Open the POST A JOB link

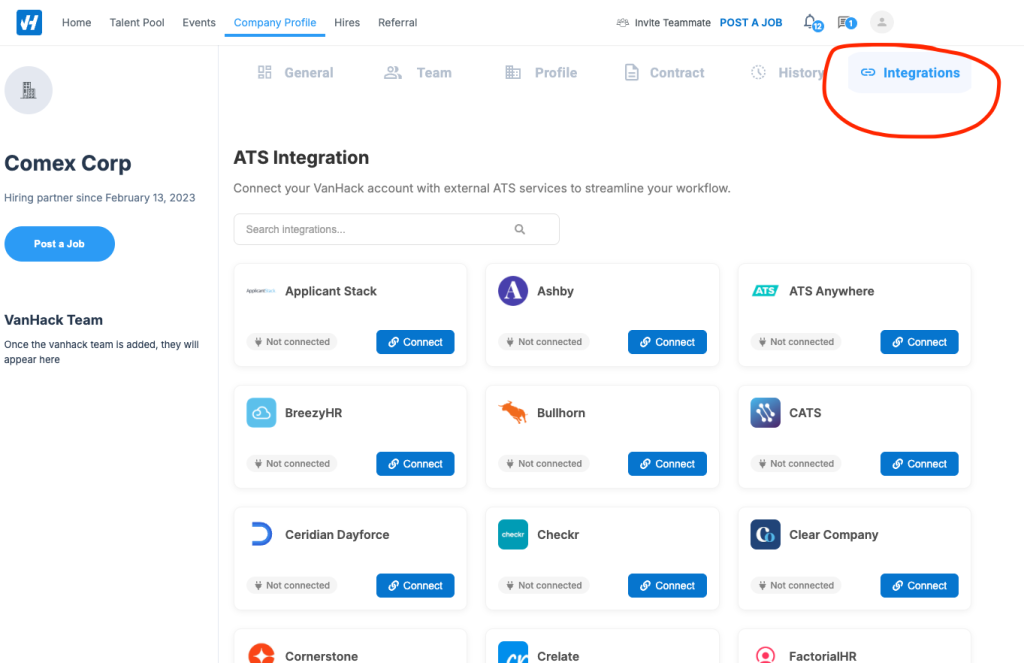coord(751,22)
